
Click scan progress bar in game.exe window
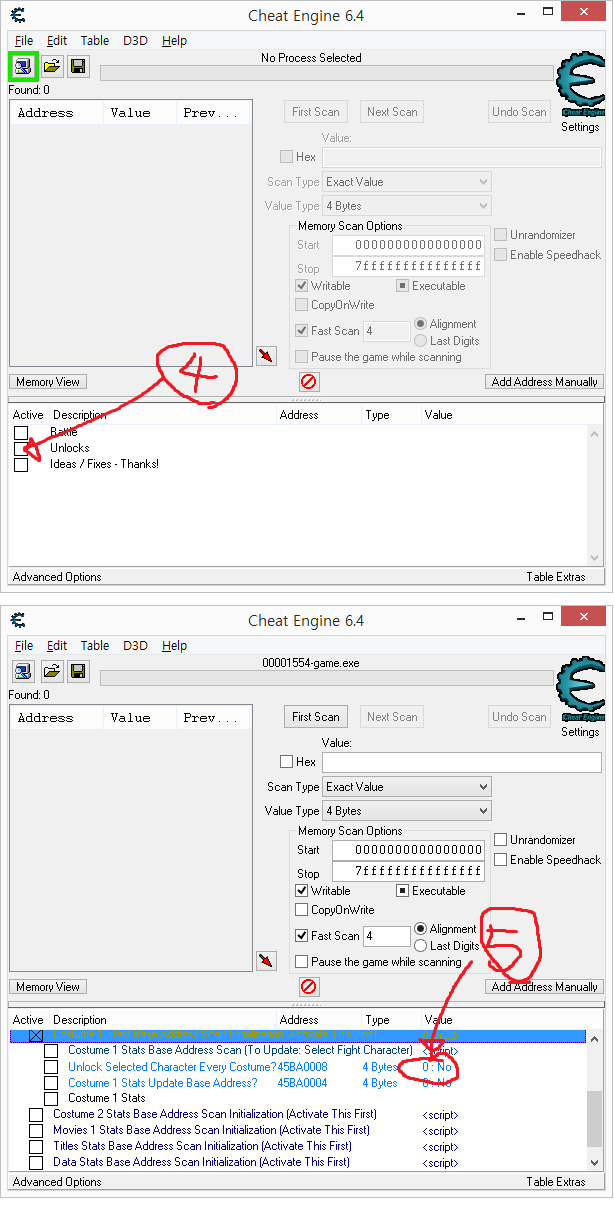tap(326, 678)
